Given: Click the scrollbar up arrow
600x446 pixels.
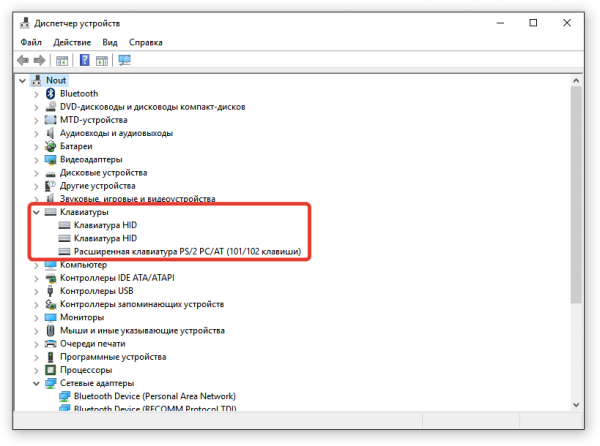Looking at the screenshot, I should tap(576, 81).
